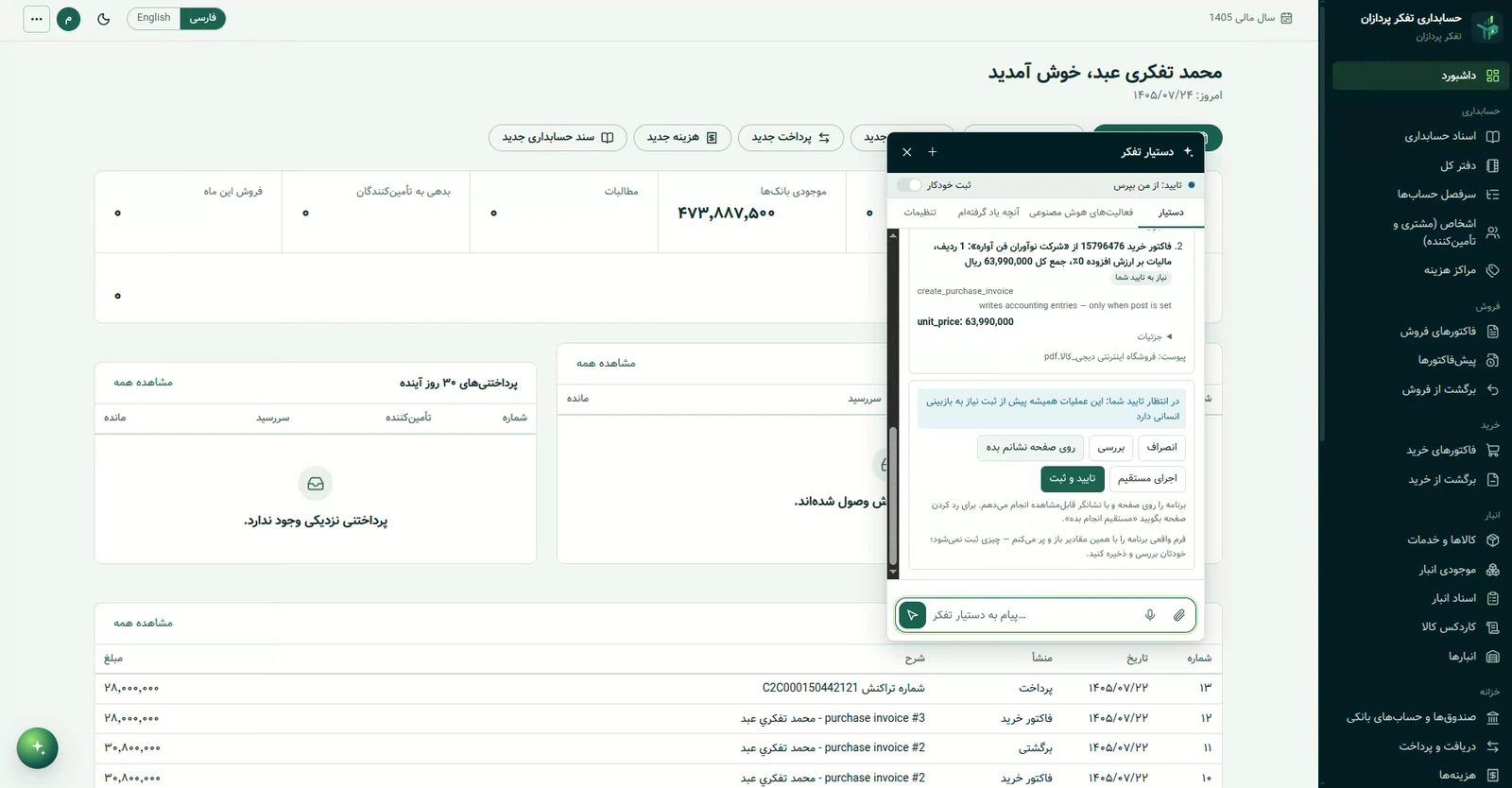The width and height of the screenshot is (1512, 788).
Task: Attach a file using the paperclip icon
Action: point(1178,615)
